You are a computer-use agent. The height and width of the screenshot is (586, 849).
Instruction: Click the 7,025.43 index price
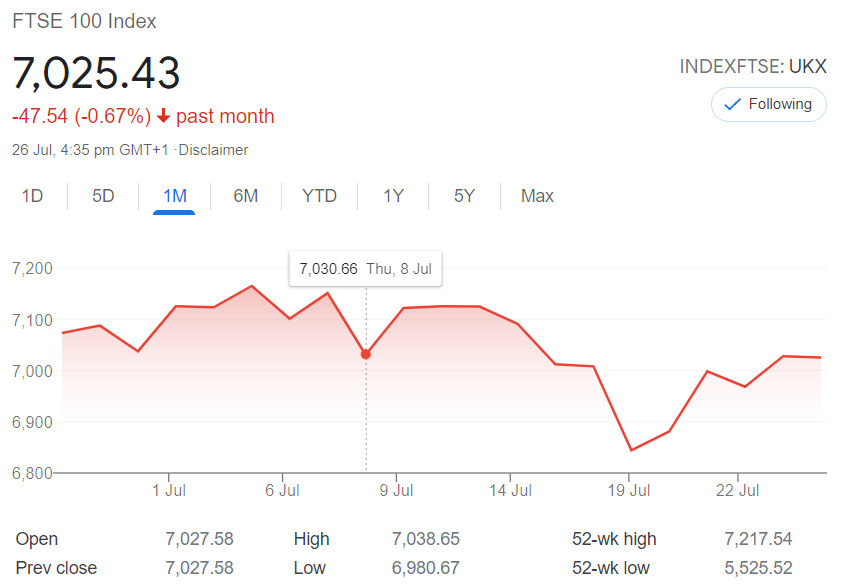click(x=96, y=74)
